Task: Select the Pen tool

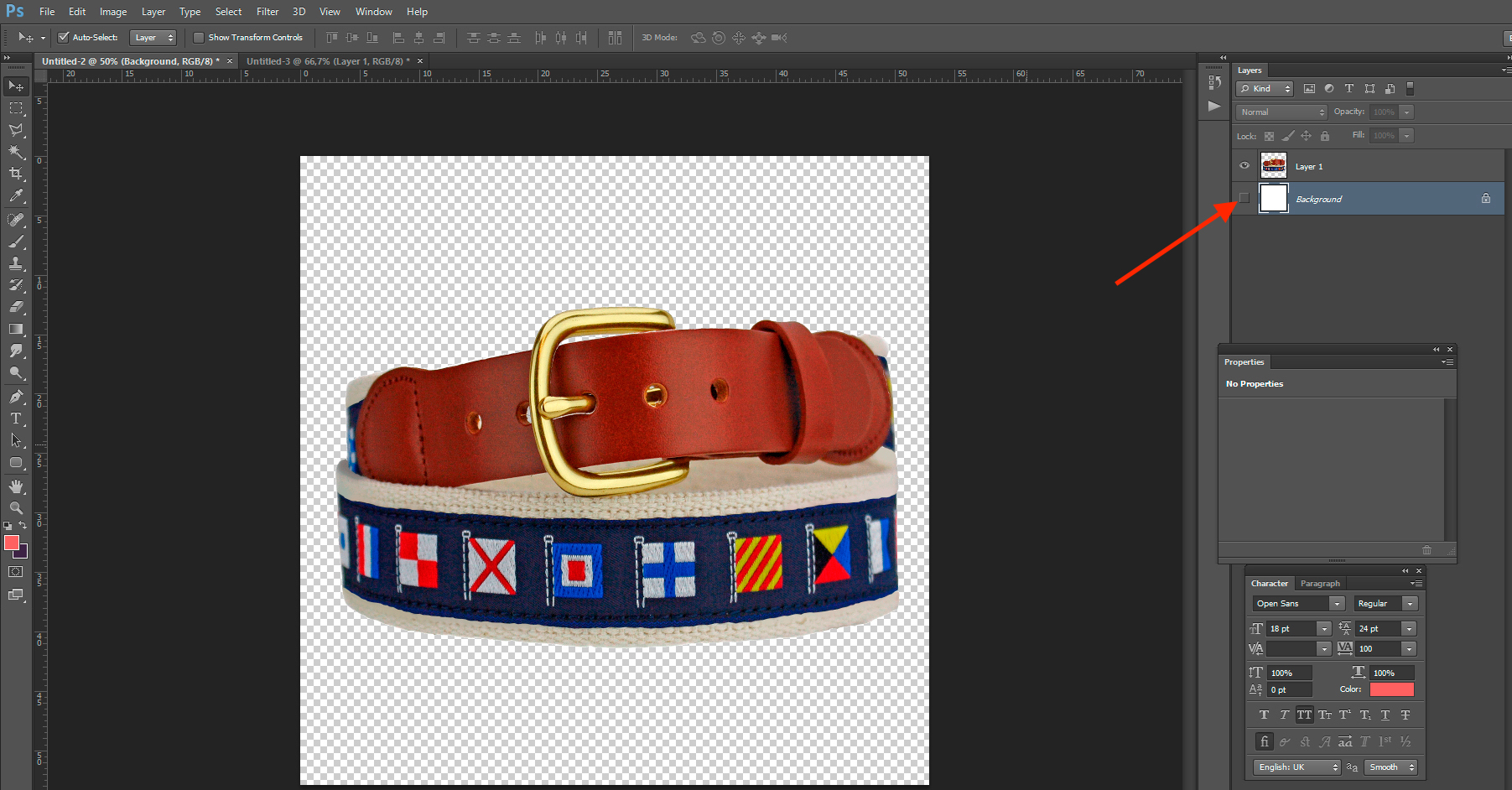Action: click(16, 397)
